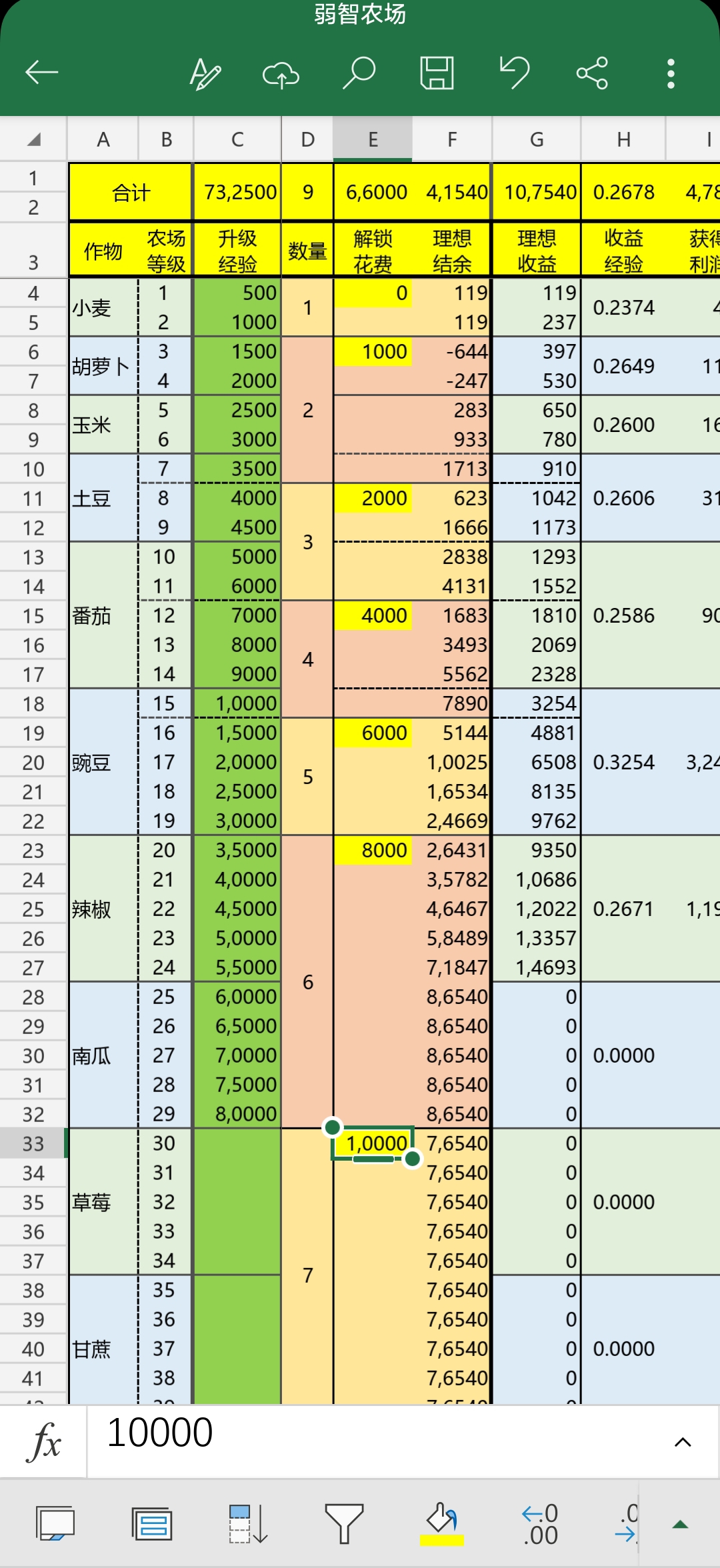This screenshot has height=1568, width=720.
Task: Tap the freeze panes icon in bottom toolbar
Action: [153, 1524]
